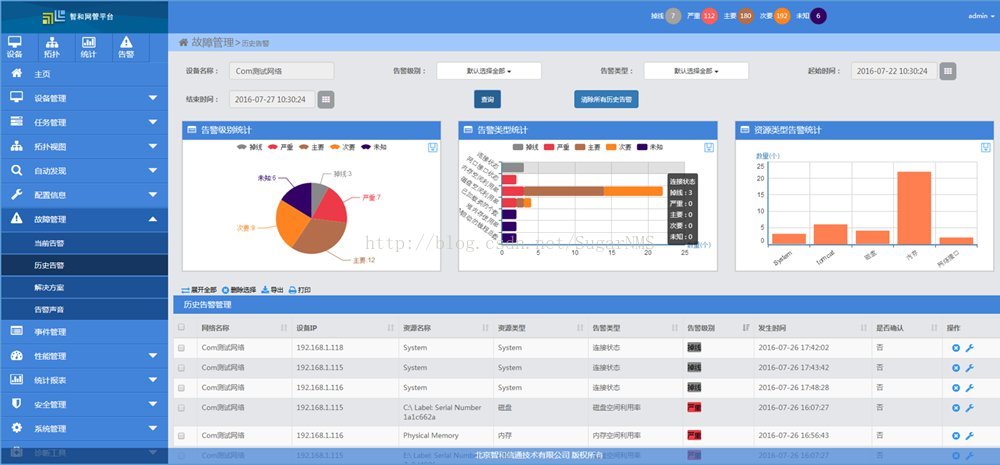This screenshot has width=1000, height=465.
Task: Expand the 设备管理 sidebar menu
Action: tap(84, 98)
